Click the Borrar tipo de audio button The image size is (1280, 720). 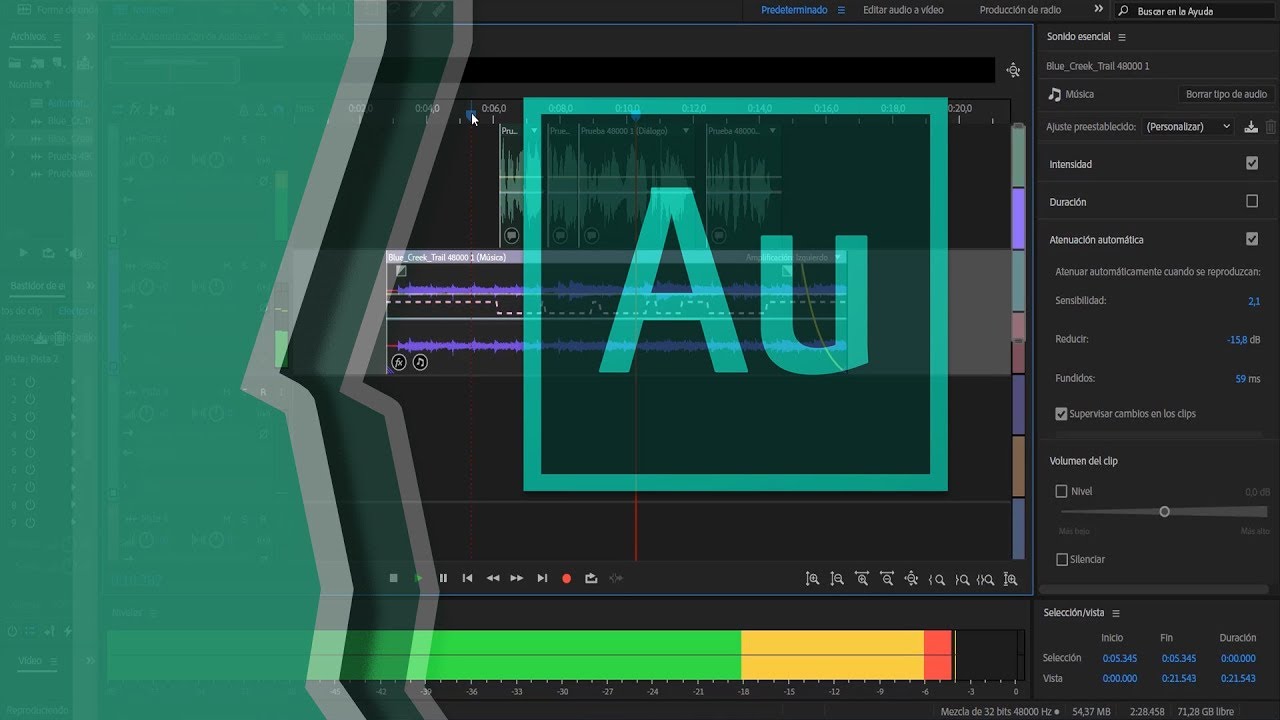(1225, 94)
